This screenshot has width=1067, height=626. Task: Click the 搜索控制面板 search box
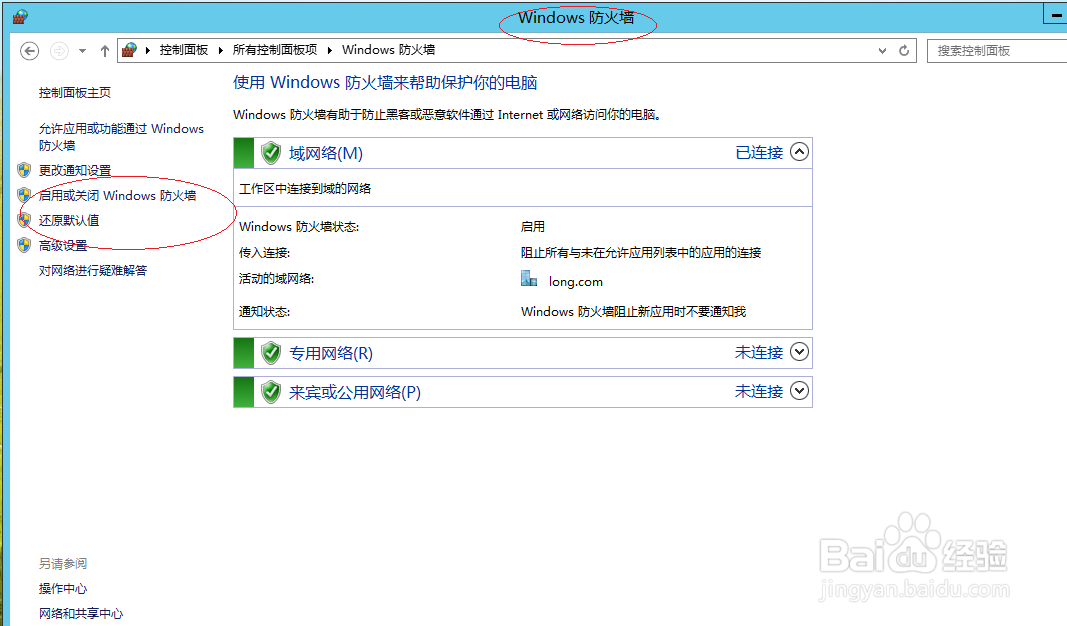997,50
